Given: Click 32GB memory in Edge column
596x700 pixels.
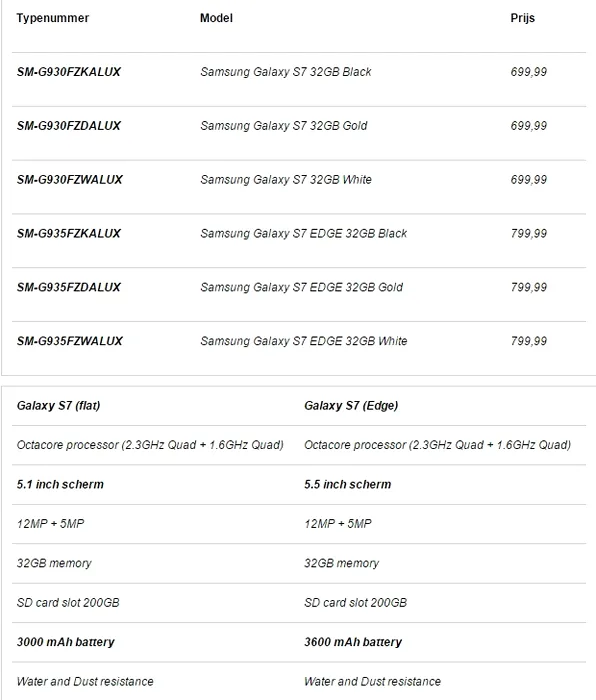Looking at the screenshot, I should [342, 563].
